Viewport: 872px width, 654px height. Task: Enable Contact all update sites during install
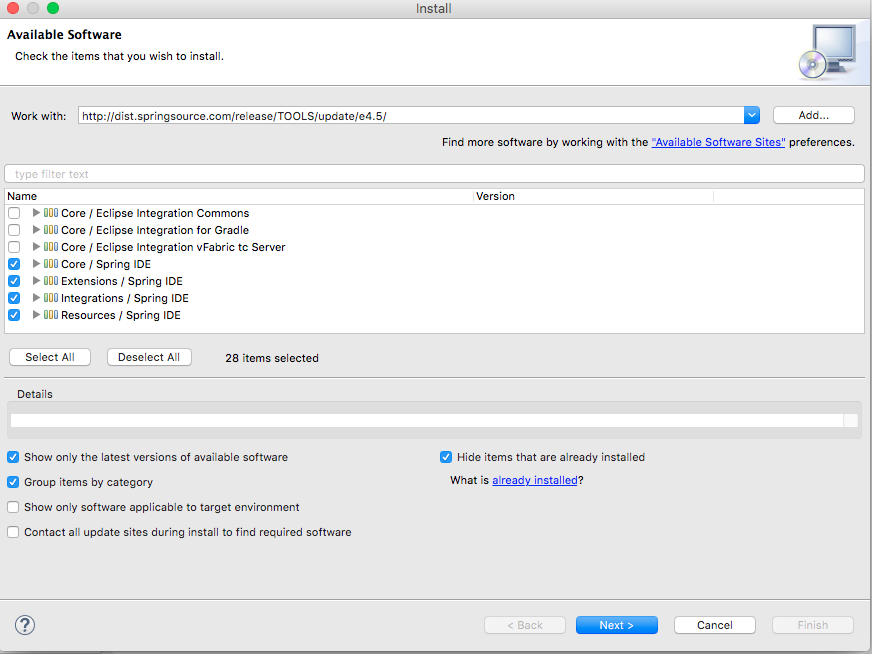coord(13,532)
